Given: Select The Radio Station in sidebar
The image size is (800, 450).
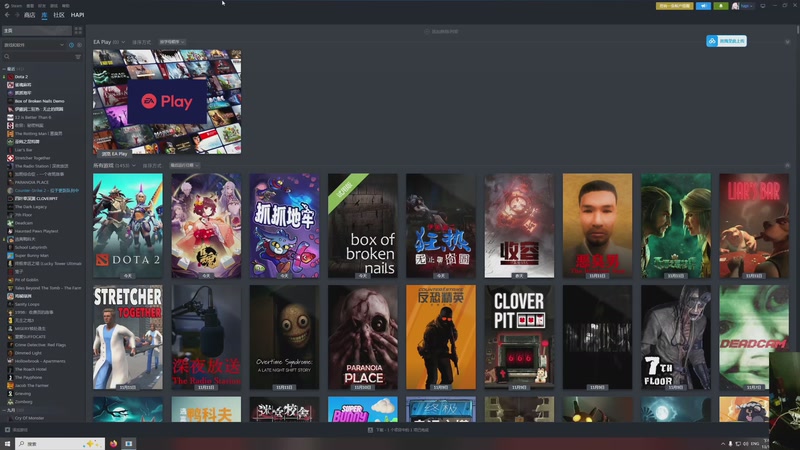Looking at the screenshot, I should point(41,166).
